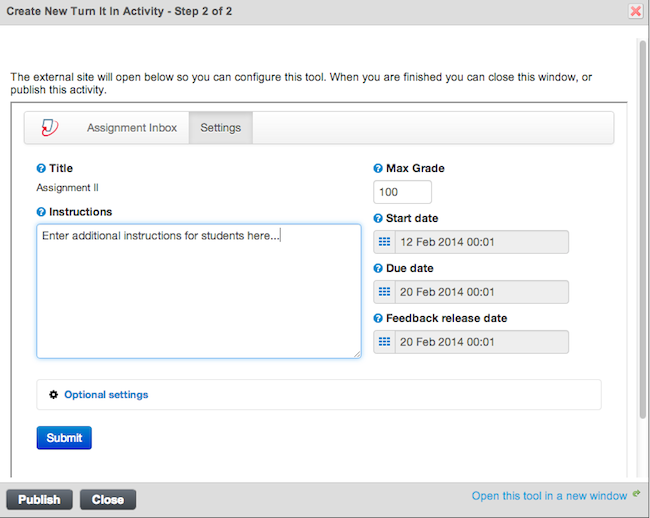Click the Turnitin logo icon
This screenshot has height=518, width=650.
tap(50, 127)
